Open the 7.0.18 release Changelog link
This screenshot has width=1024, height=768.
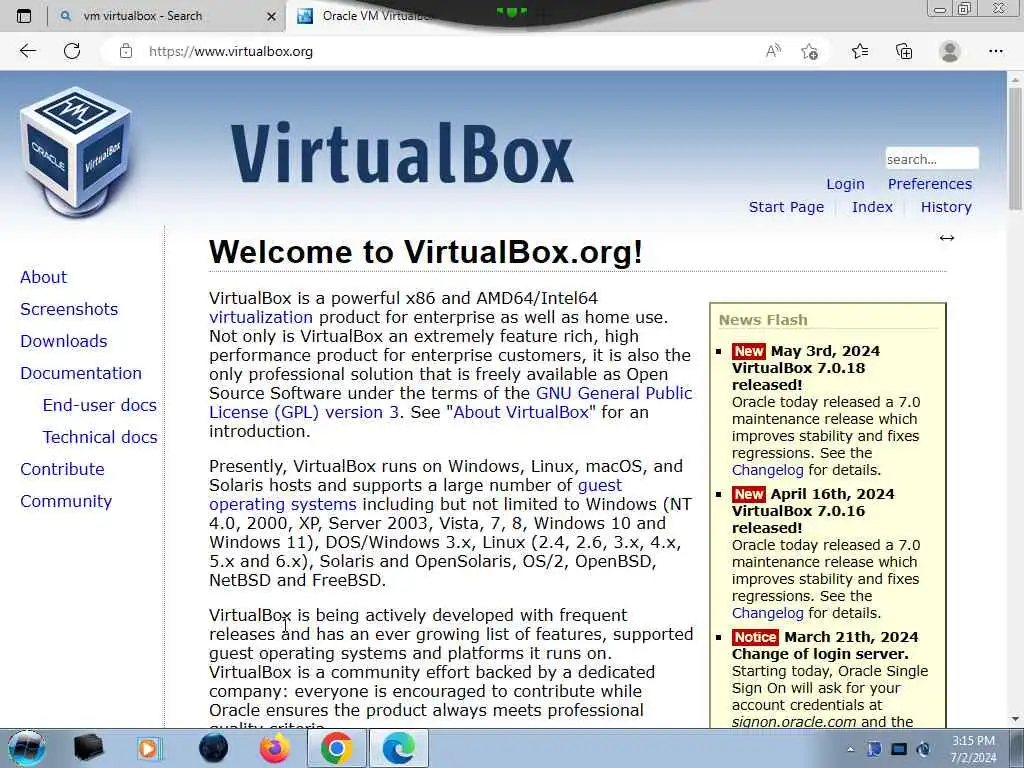point(767,470)
